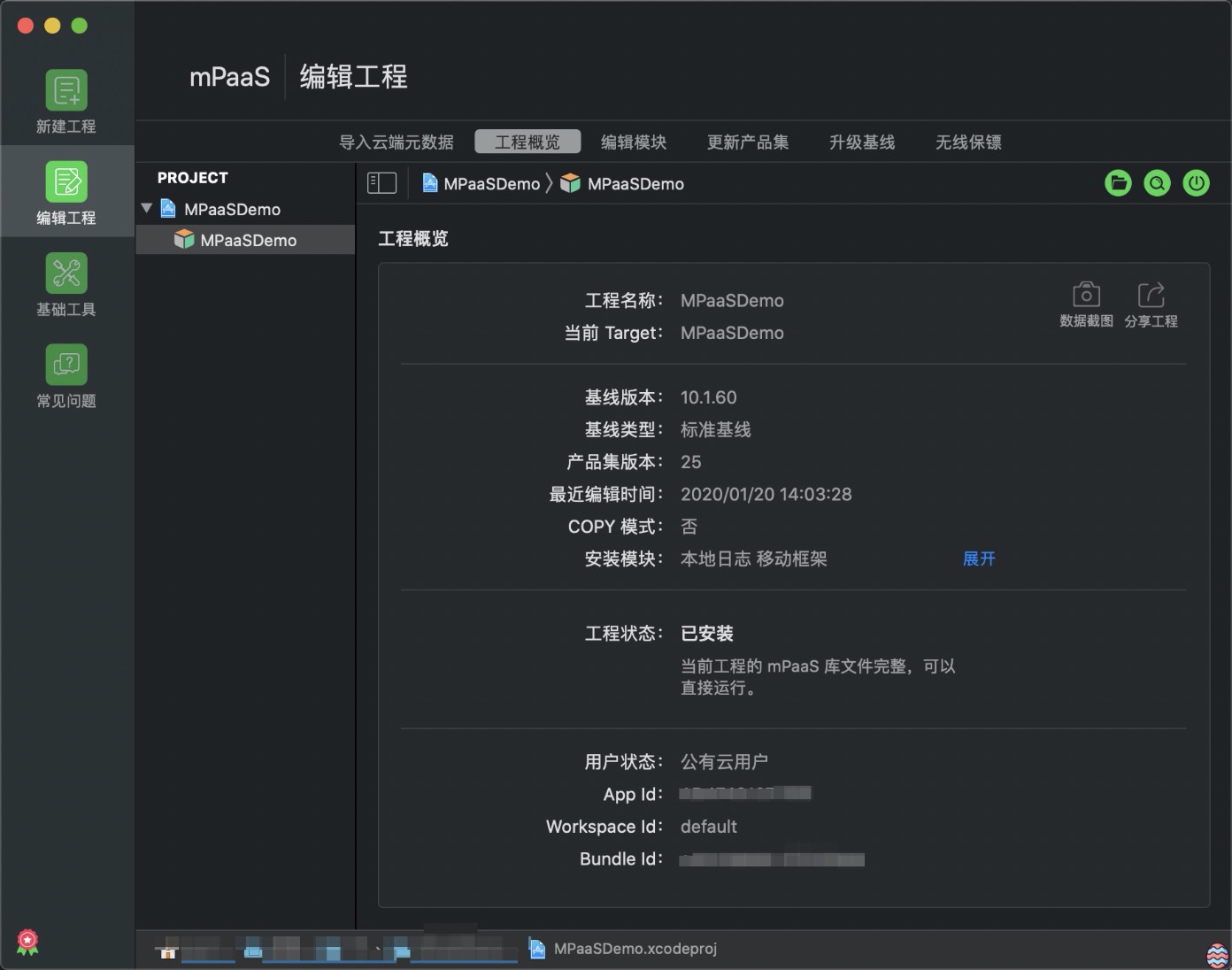Viewport: 1232px width, 970px height.
Task: Click the green power icon on the toolbar
Action: tap(1197, 183)
